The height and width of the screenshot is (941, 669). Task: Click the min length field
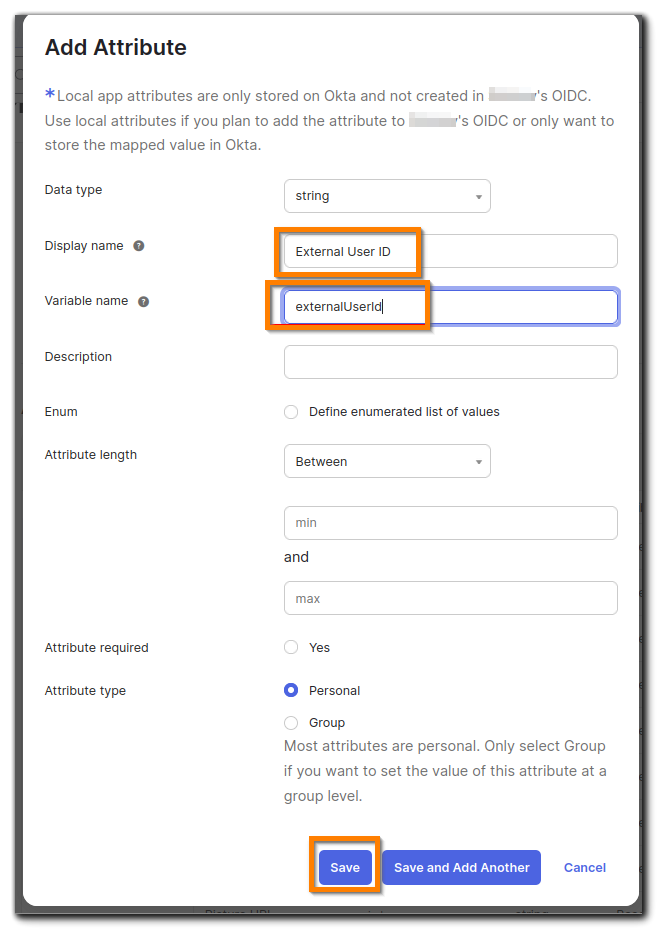[451, 523]
